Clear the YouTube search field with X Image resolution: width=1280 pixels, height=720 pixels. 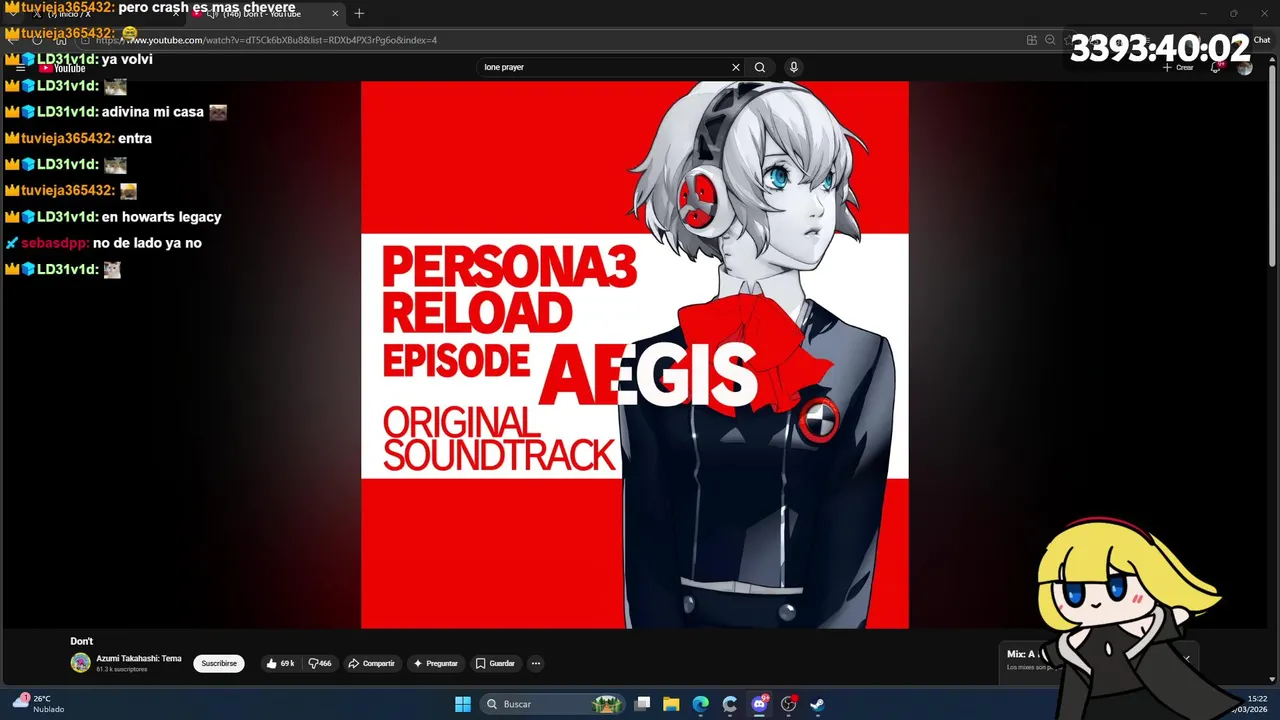click(736, 67)
